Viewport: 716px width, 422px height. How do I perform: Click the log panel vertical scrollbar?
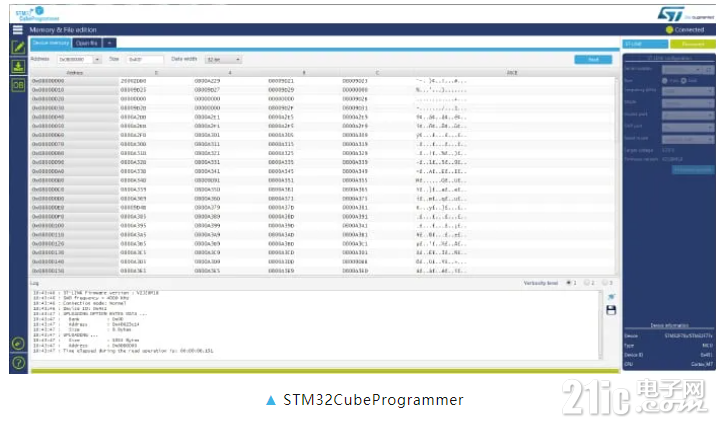coord(600,325)
